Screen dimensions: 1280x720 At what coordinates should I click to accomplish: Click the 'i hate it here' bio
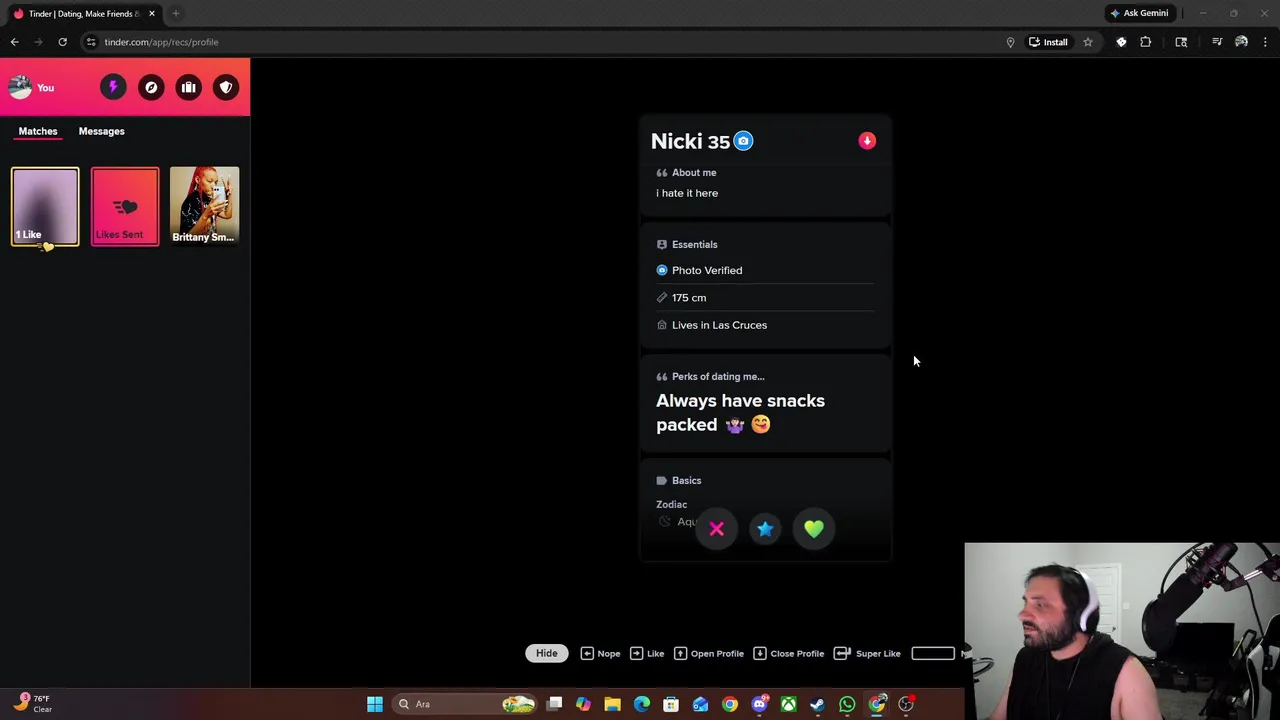point(687,193)
